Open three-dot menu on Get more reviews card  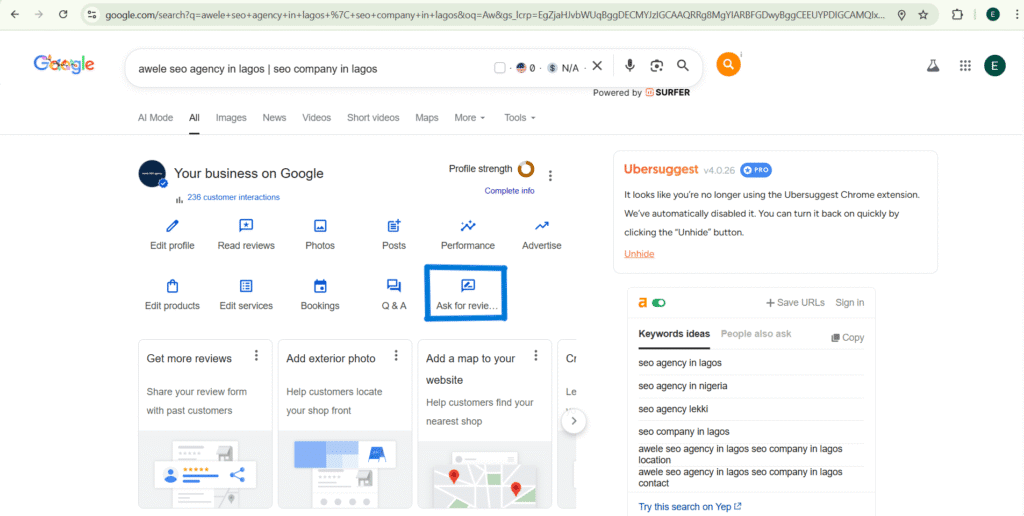pyautogui.click(x=257, y=356)
